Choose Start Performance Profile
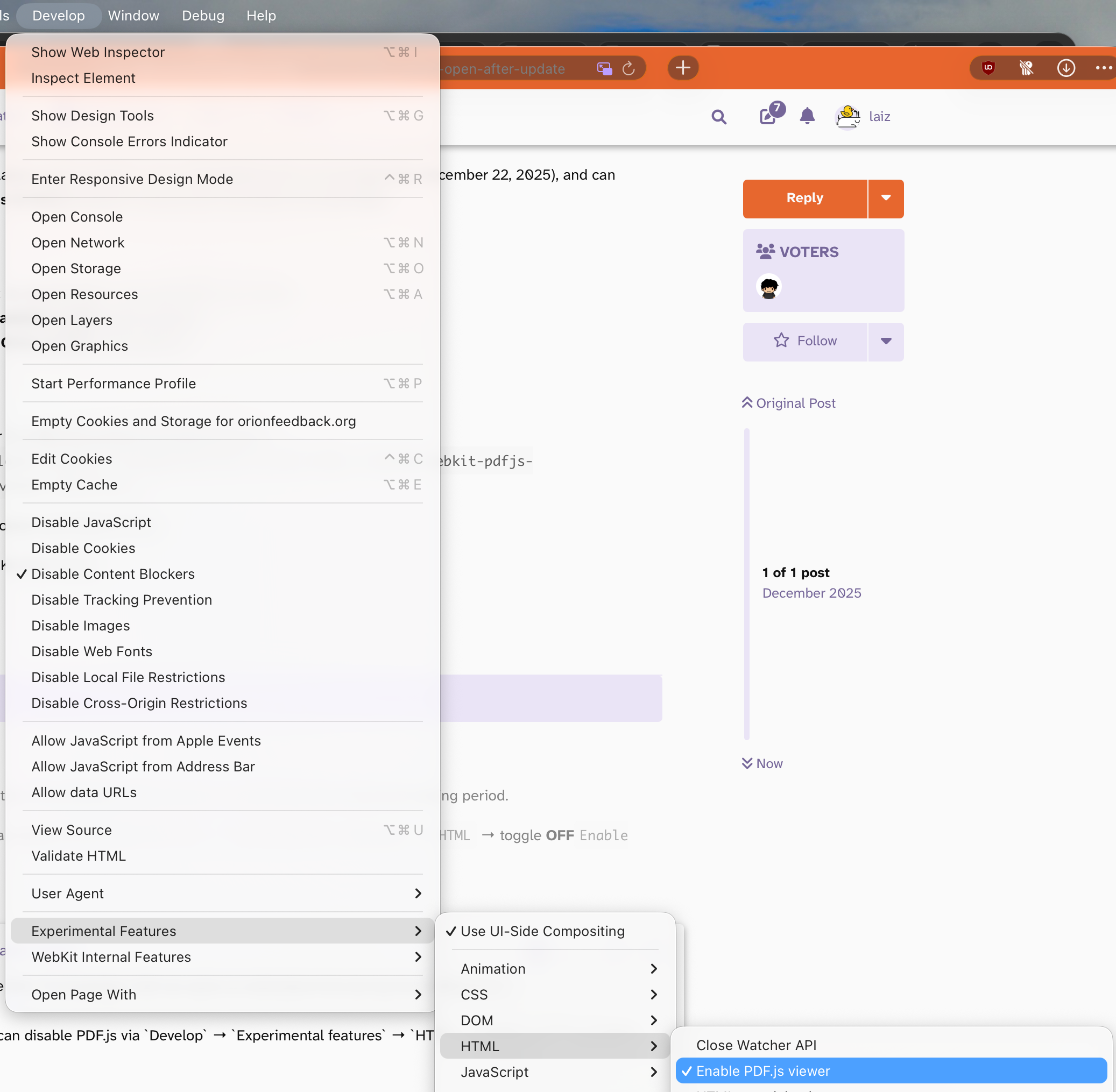Viewport: 1116px width, 1092px height. click(222, 384)
